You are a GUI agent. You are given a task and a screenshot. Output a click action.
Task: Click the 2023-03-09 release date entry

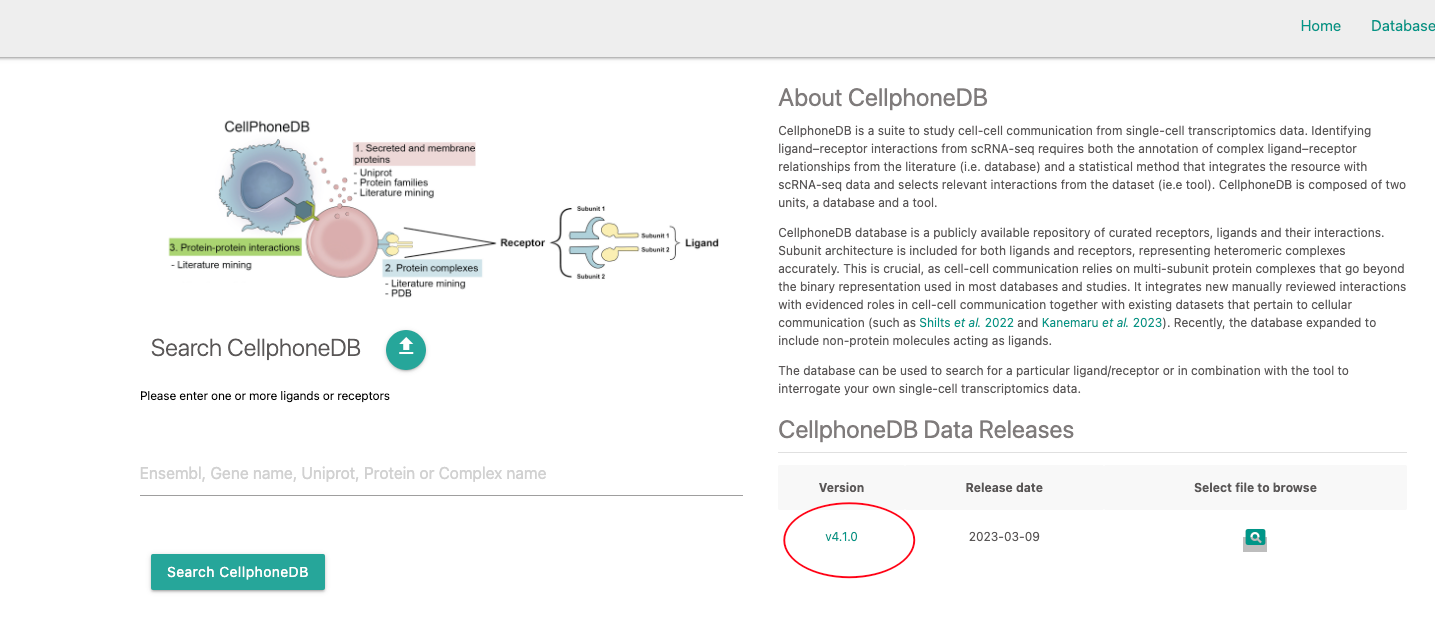pos(1004,536)
